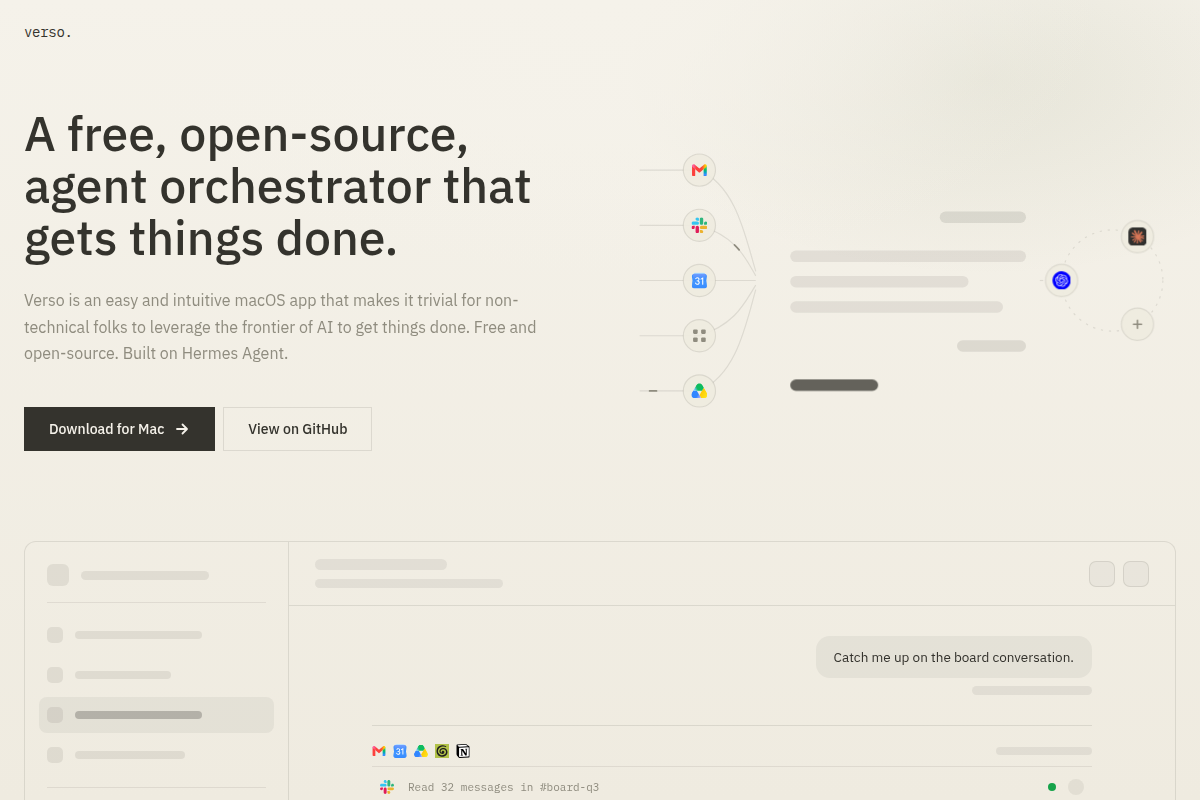The height and width of the screenshot is (800, 1200).
Task: Select the circled Slack node in hero diagram
Action: point(699,225)
